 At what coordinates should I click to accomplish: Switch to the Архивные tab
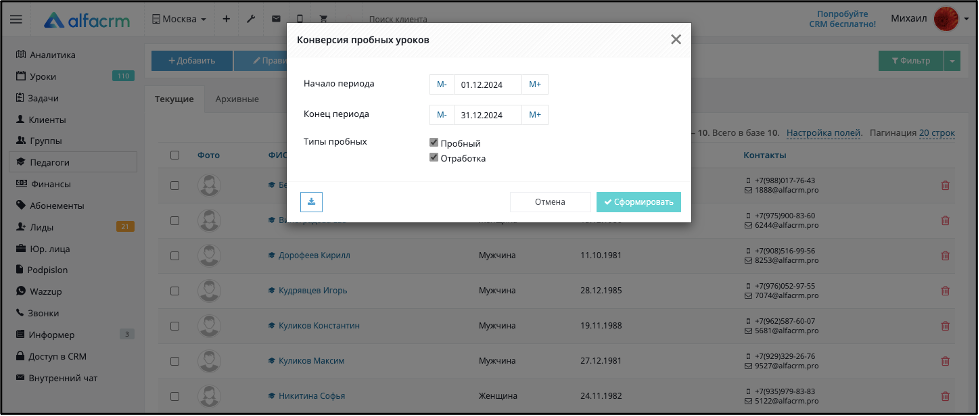tap(237, 99)
